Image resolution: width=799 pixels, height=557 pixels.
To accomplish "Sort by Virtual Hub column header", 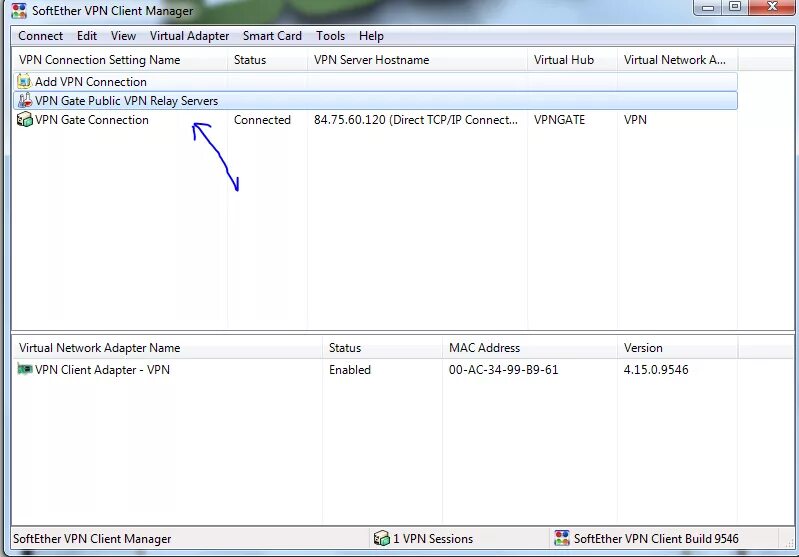I will [572, 60].
